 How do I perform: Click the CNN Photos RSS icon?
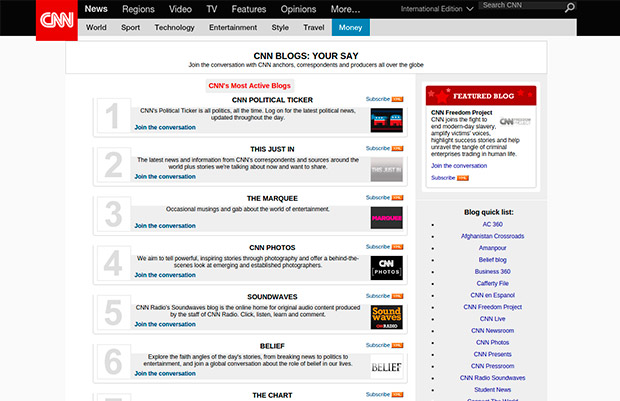pyautogui.click(x=397, y=247)
